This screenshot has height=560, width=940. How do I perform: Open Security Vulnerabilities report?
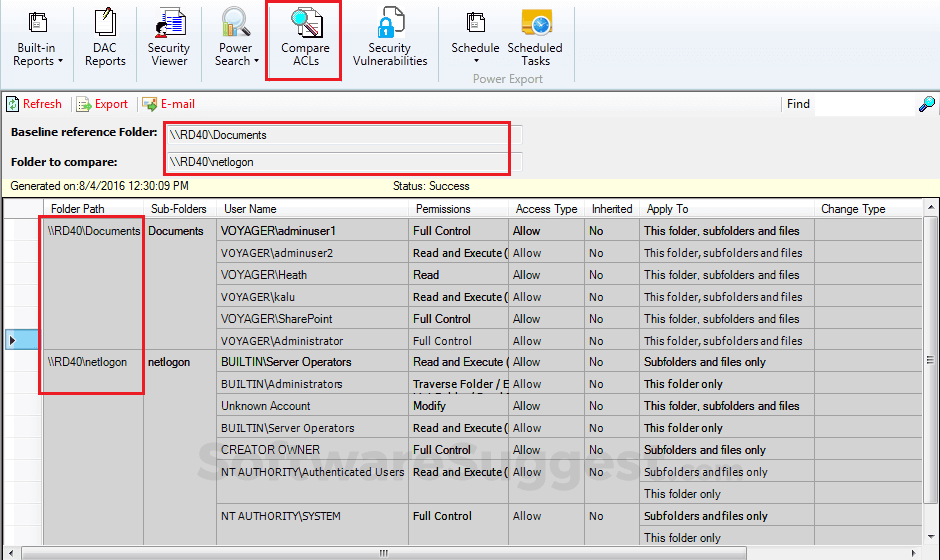point(390,42)
